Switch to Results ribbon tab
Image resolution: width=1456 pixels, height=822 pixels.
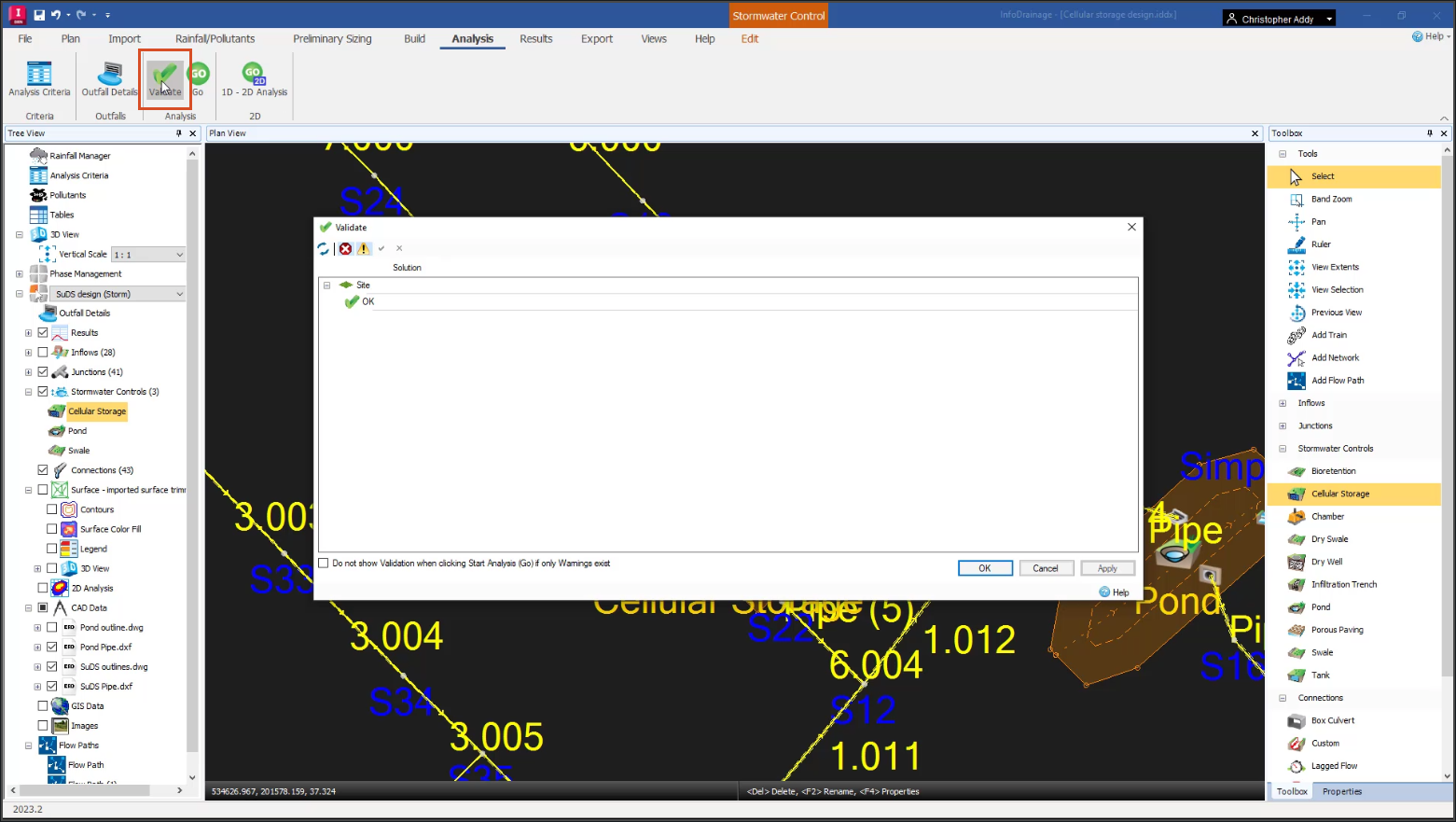536,39
